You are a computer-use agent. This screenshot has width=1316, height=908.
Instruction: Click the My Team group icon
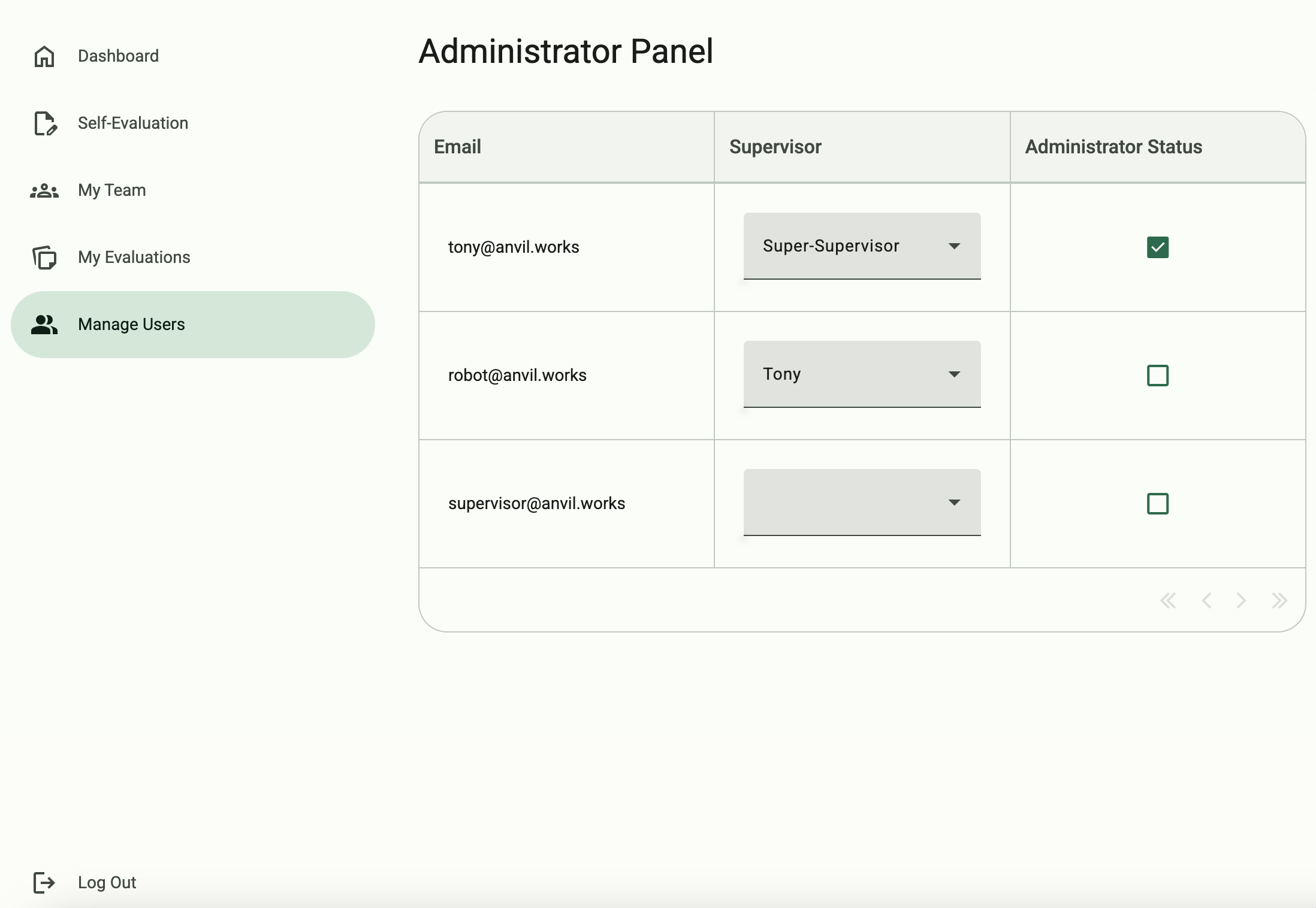coord(44,190)
